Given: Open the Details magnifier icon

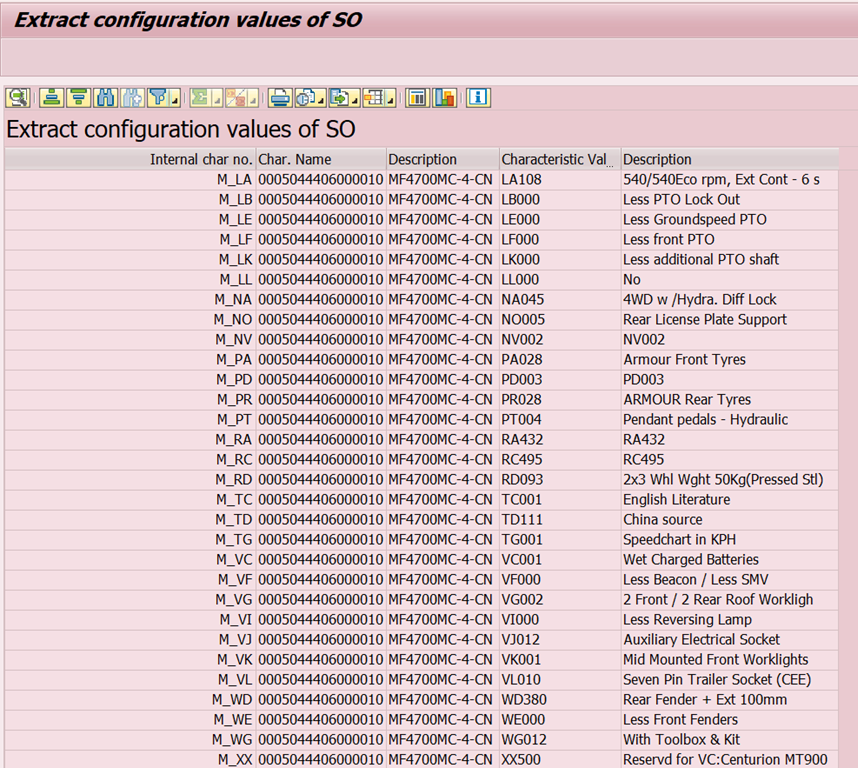Looking at the screenshot, I should pyautogui.click(x=18, y=98).
